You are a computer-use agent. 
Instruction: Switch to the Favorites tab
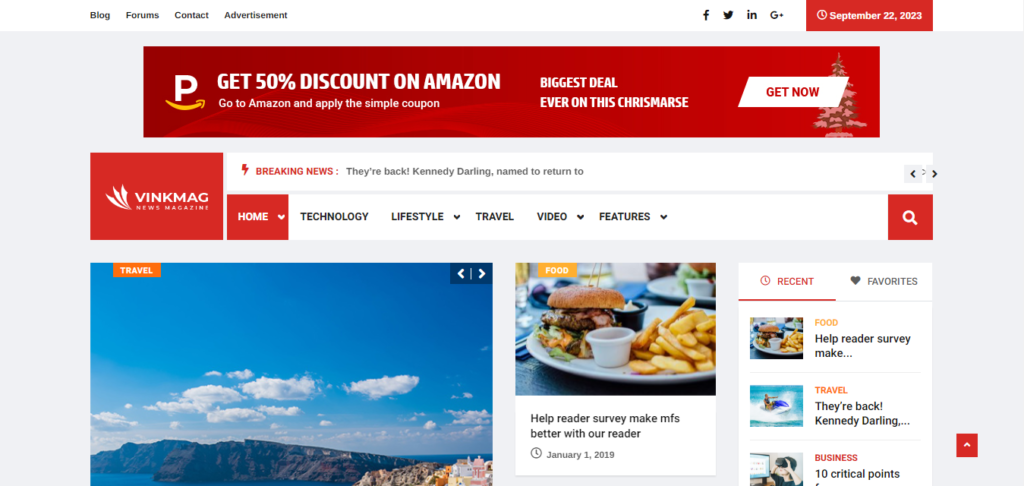pyautogui.click(x=884, y=282)
